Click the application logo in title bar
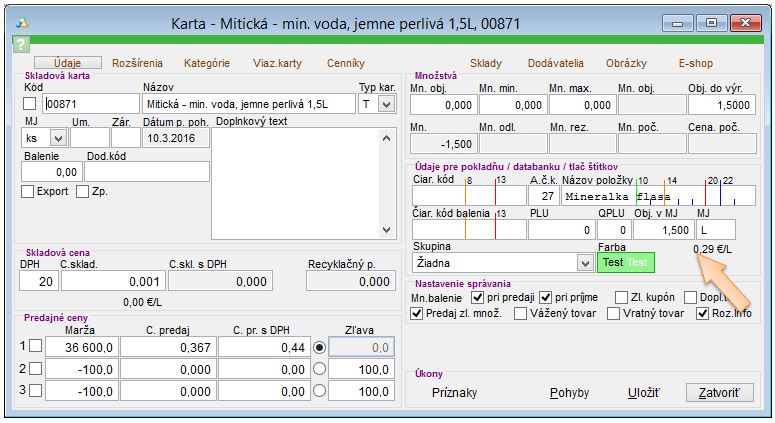775x423 pixels. [22, 23]
